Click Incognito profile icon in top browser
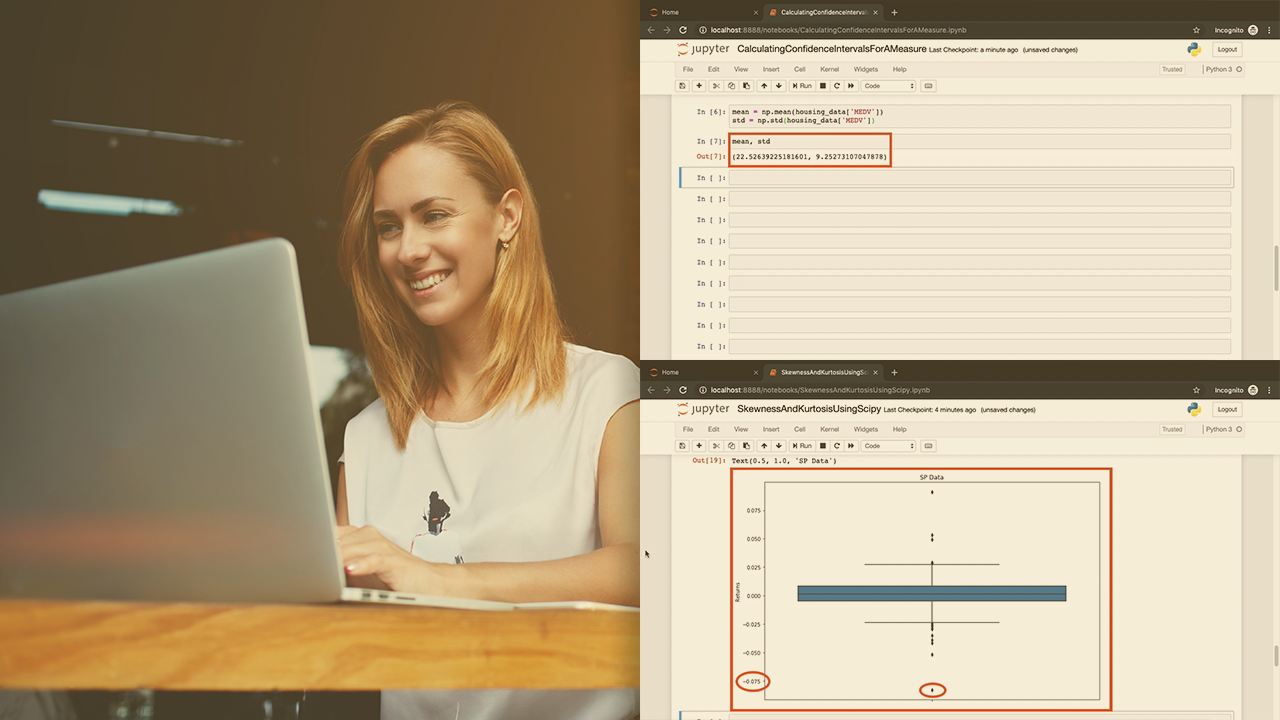This screenshot has width=1280, height=720. tap(1253, 30)
